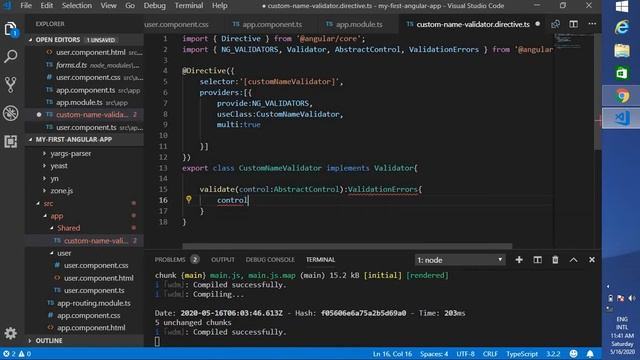
Task: Show the Output panel tab
Action: pyautogui.click(x=223, y=260)
